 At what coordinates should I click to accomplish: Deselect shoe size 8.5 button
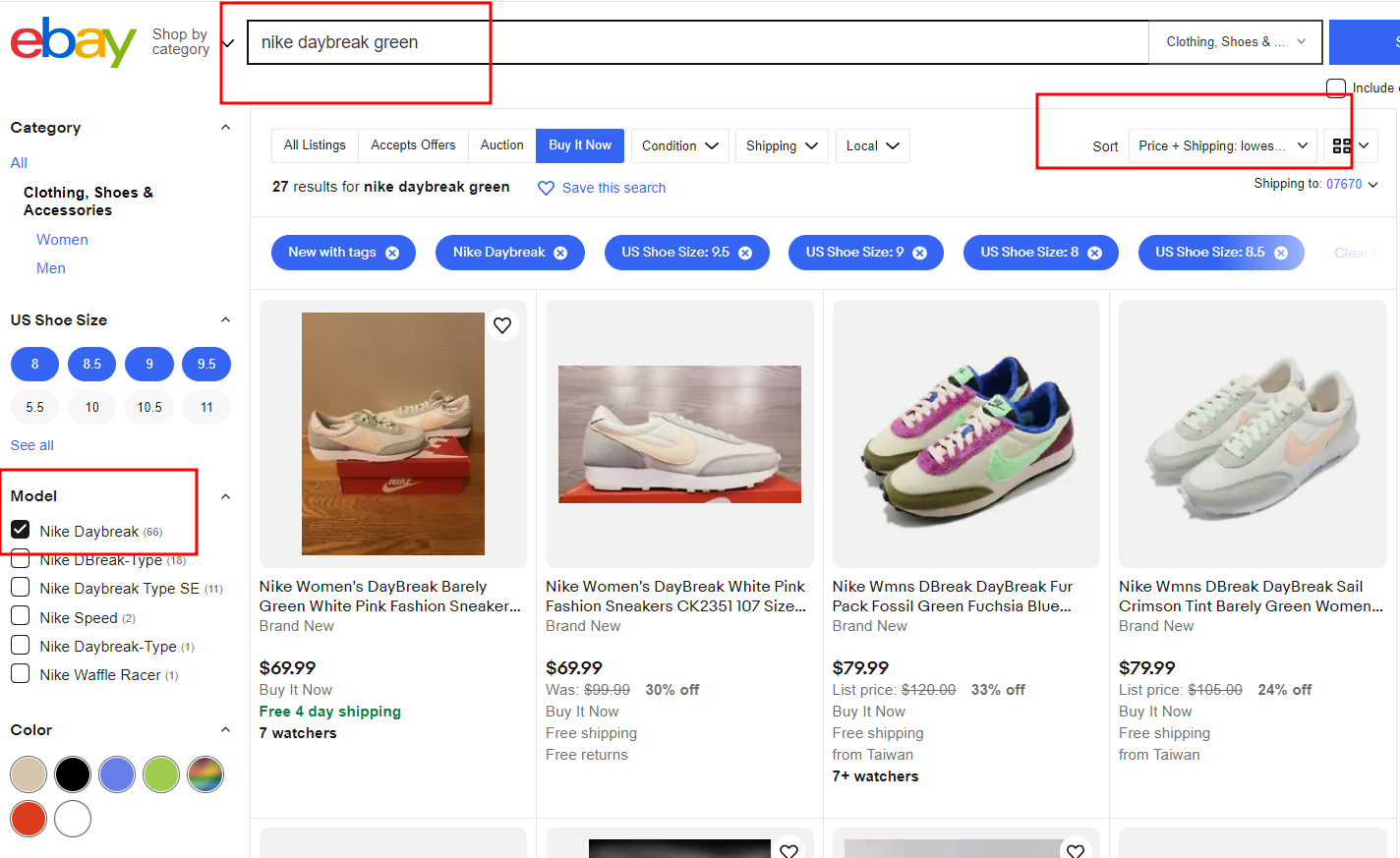[91, 364]
